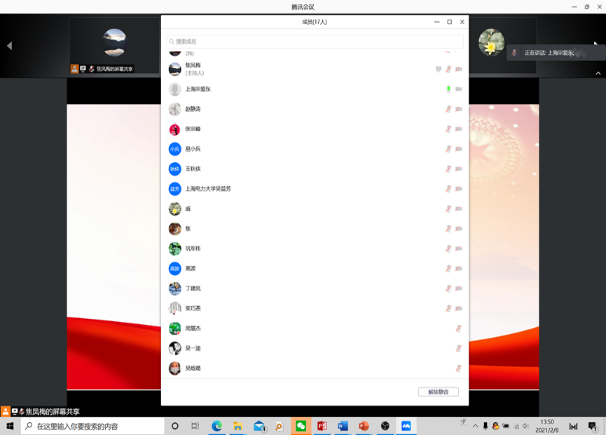Open the volume control in system tray
Screen dimensions: 606x435
(526, 426)
